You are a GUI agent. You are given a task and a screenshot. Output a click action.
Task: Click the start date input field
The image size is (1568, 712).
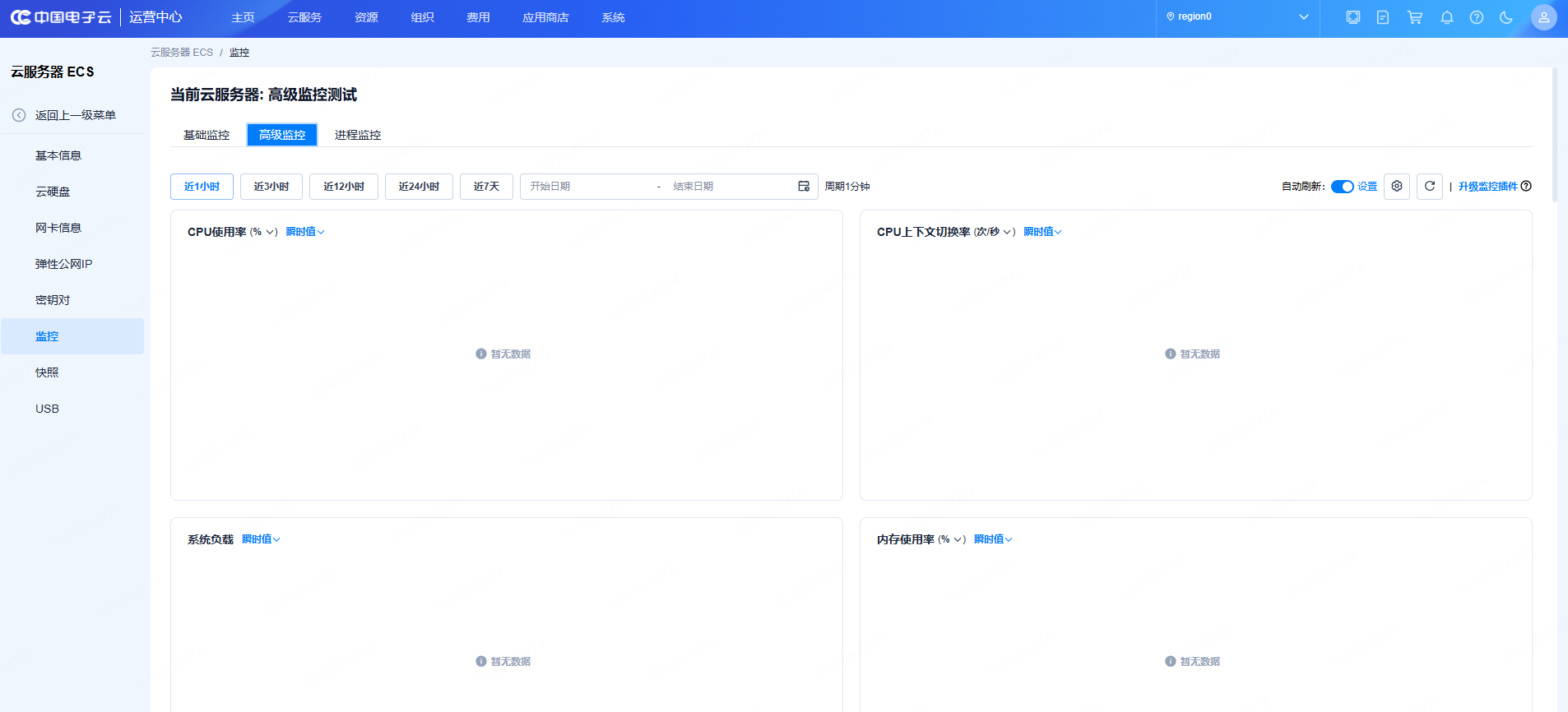tap(584, 187)
